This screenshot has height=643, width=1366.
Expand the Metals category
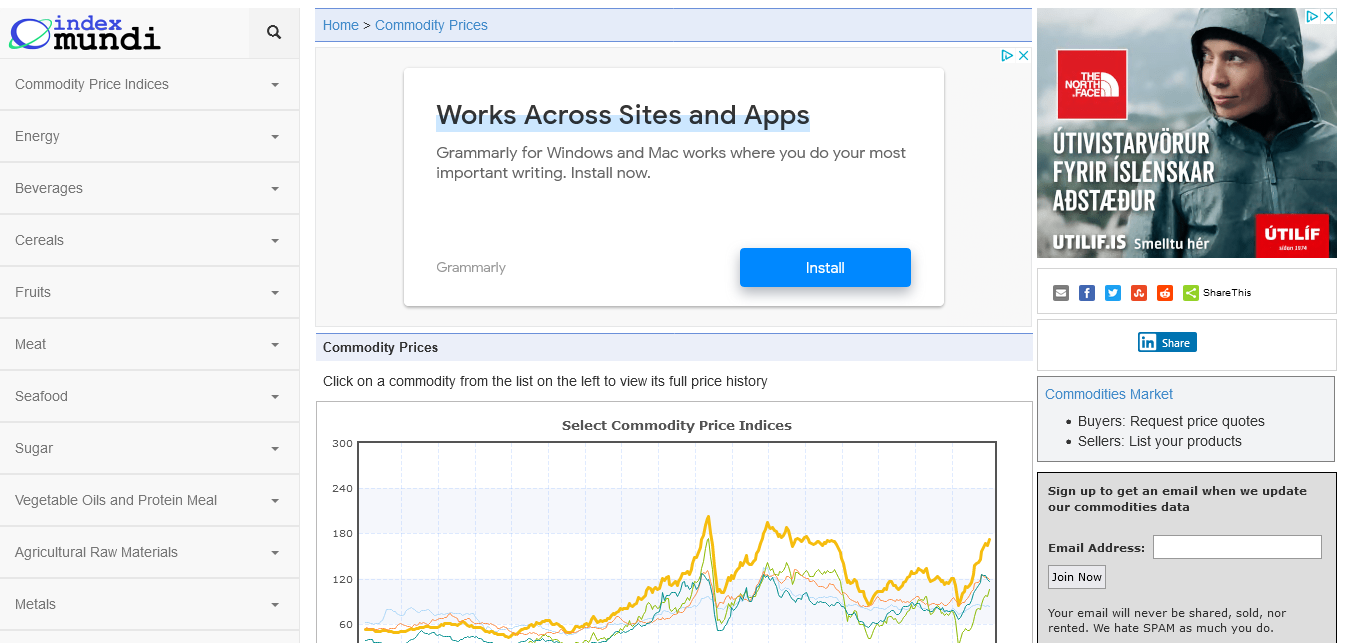pos(149,604)
